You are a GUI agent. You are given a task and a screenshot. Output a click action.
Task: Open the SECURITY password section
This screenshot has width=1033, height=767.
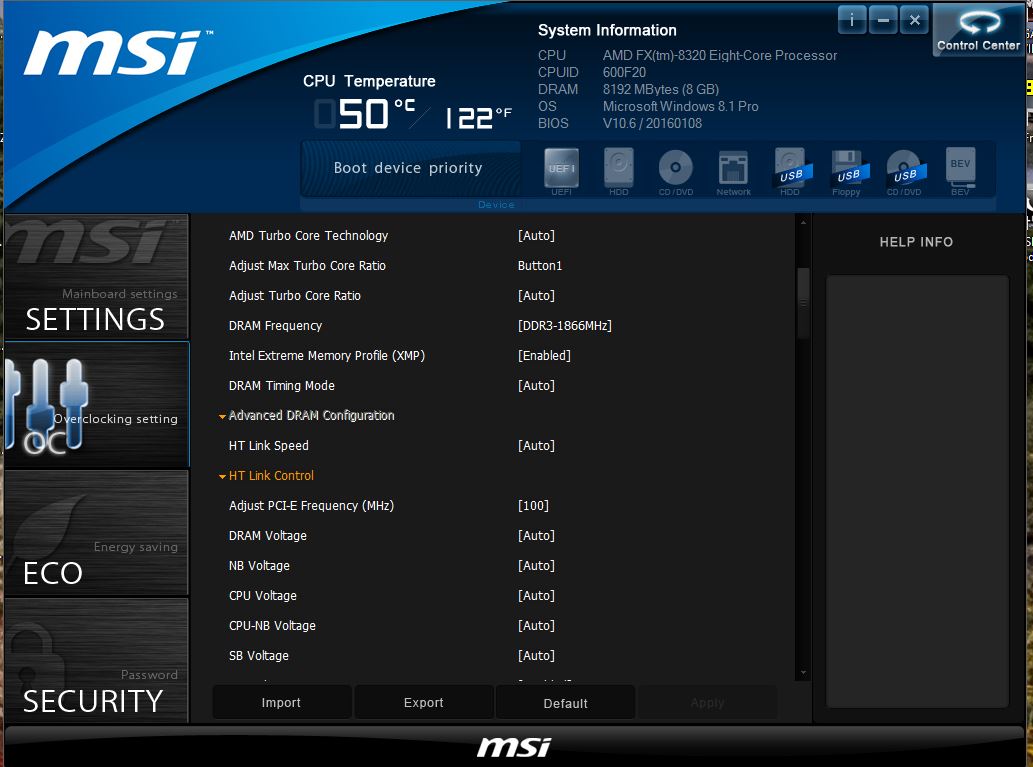97,660
